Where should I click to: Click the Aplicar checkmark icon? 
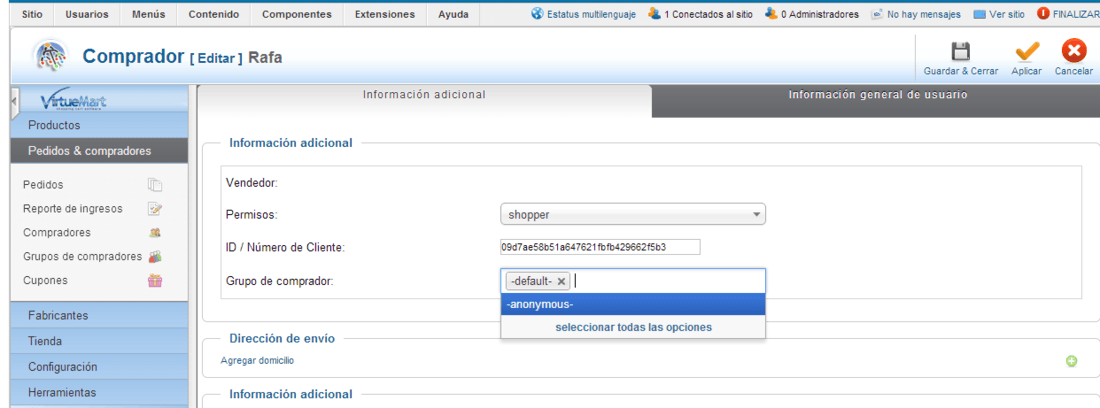coord(1027,52)
